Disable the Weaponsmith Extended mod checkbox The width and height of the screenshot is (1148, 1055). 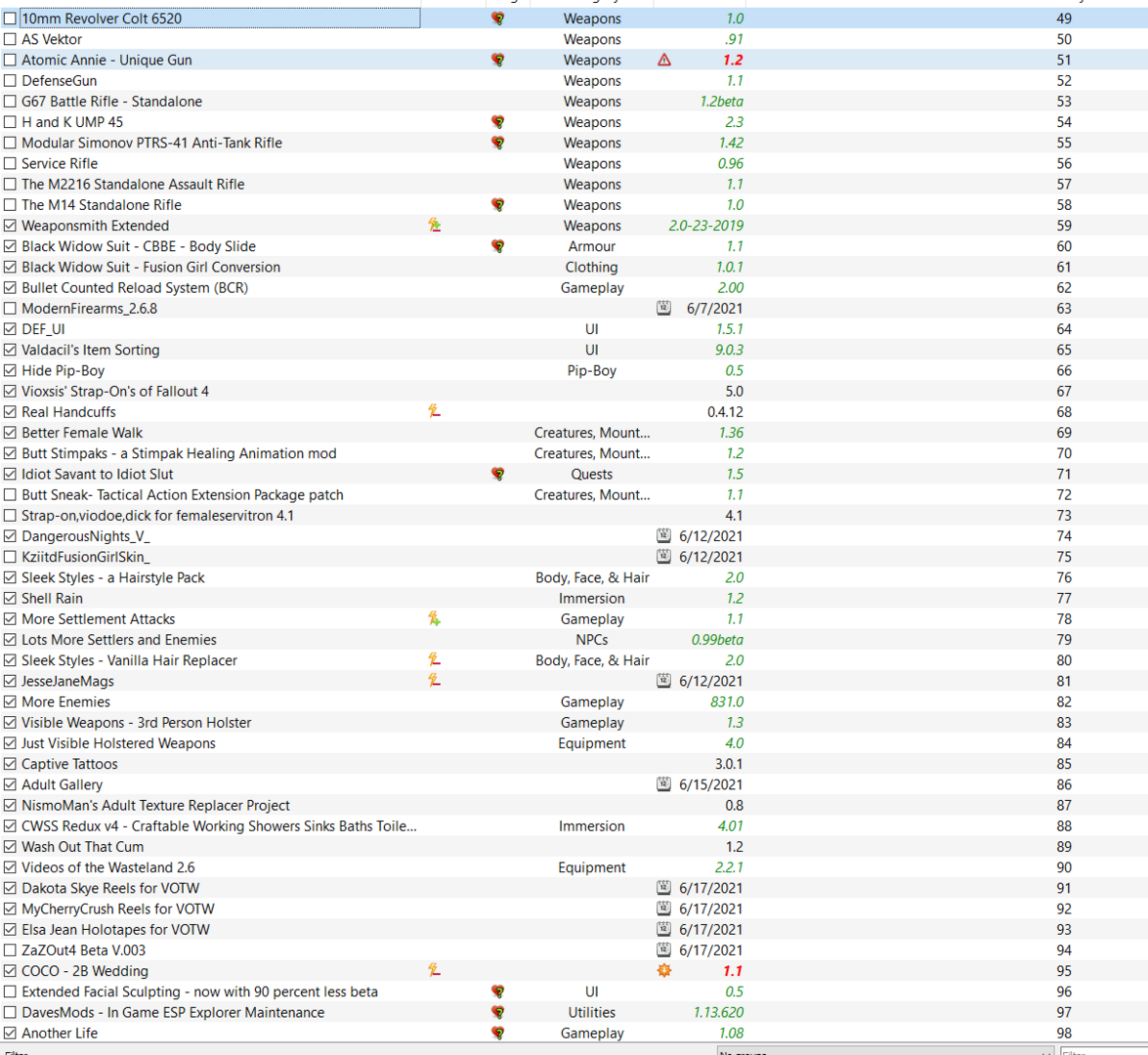(10, 226)
